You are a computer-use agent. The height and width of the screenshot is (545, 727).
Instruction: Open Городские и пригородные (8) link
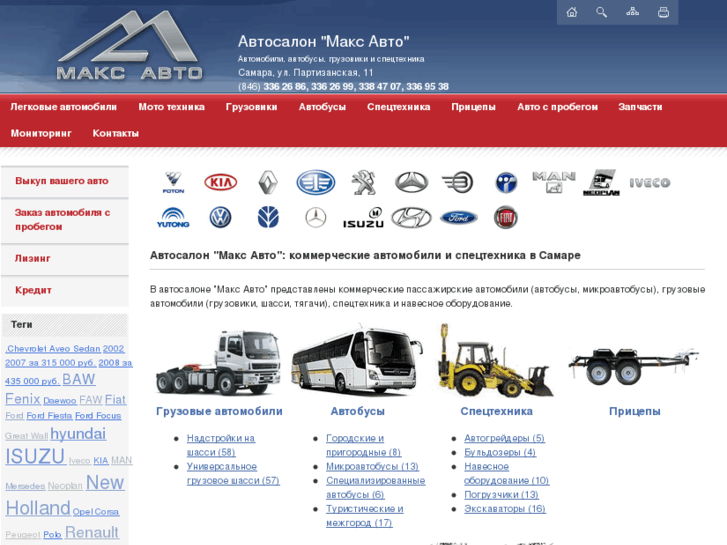coord(363,445)
